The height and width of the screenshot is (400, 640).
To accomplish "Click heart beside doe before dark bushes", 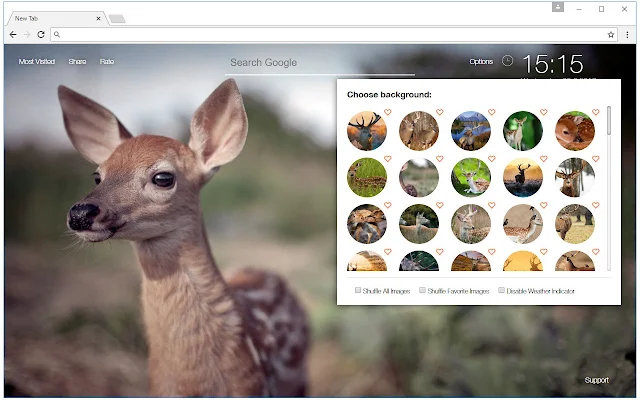I will click(x=440, y=205).
